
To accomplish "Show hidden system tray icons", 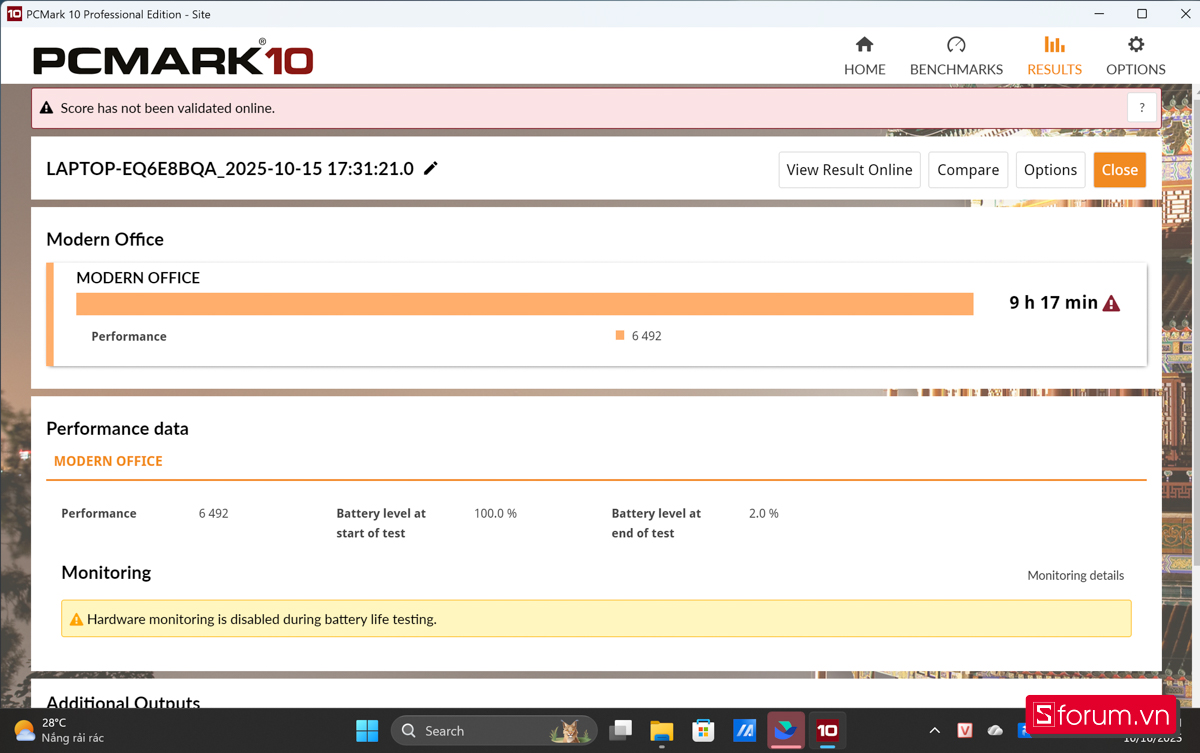I will (935, 731).
